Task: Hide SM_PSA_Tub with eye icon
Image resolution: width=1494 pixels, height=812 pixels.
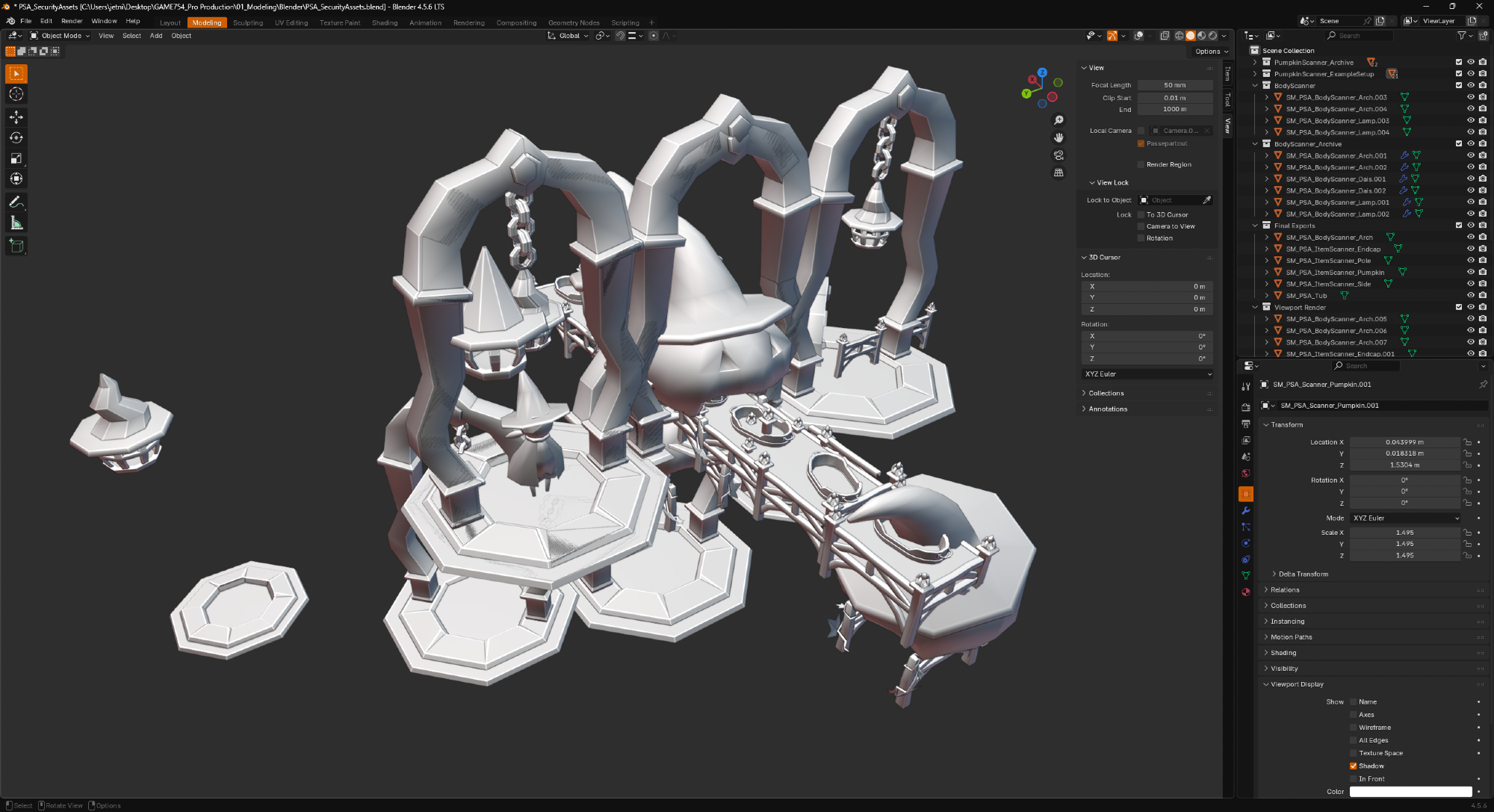Action: (1470, 296)
